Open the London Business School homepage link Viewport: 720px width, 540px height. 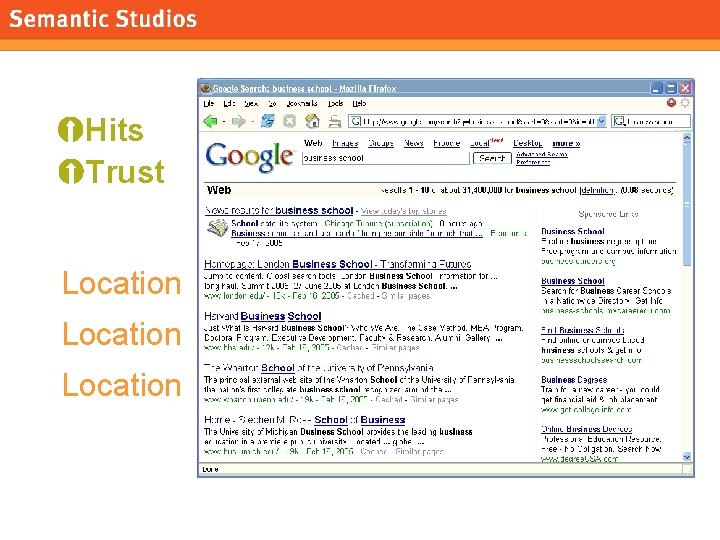[338, 264]
